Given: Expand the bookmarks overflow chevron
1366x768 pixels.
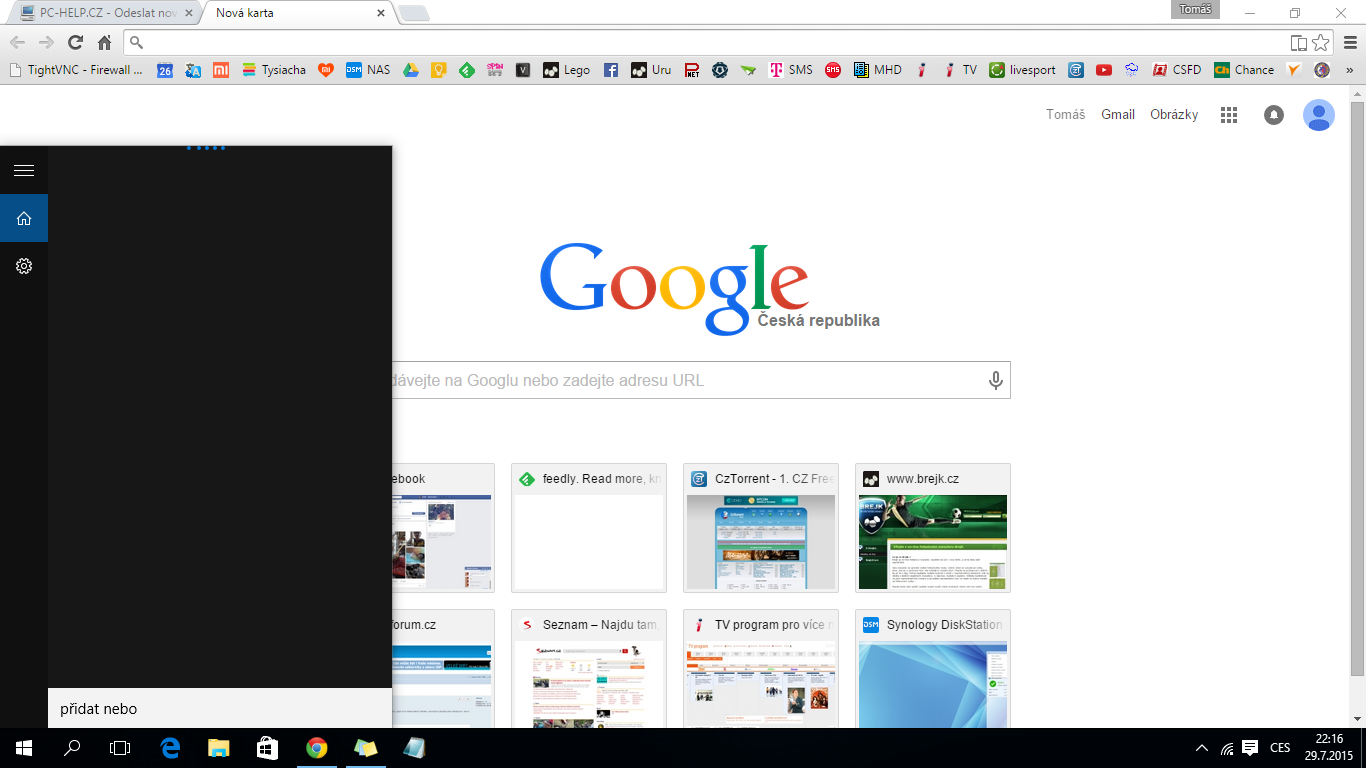Looking at the screenshot, I should pos(1350,70).
